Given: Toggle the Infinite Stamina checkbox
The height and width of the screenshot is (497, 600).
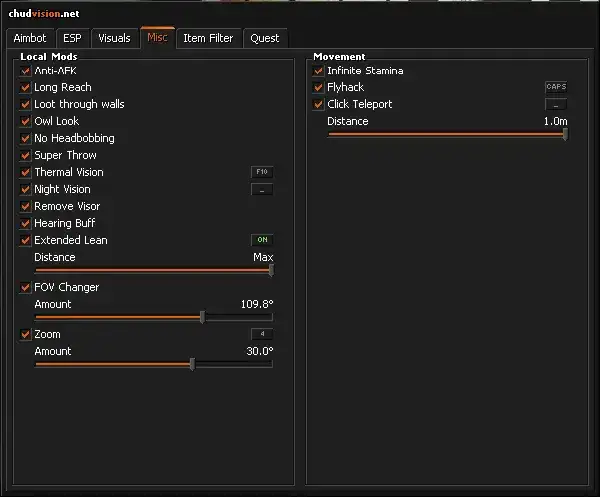Looking at the screenshot, I should pyautogui.click(x=319, y=71).
